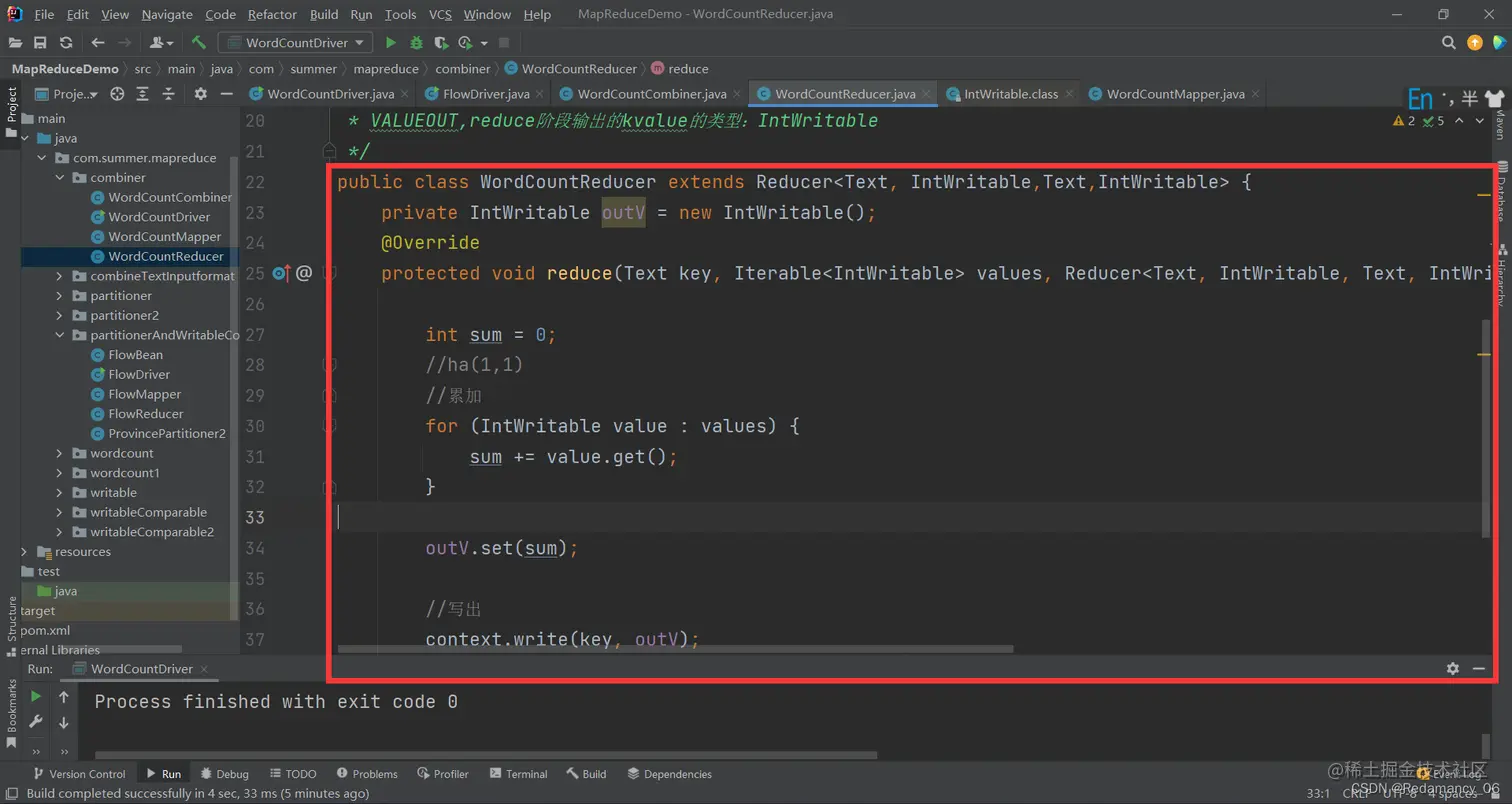
Task: Select FlowBean in the project tree
Action: tap(135, 355)
